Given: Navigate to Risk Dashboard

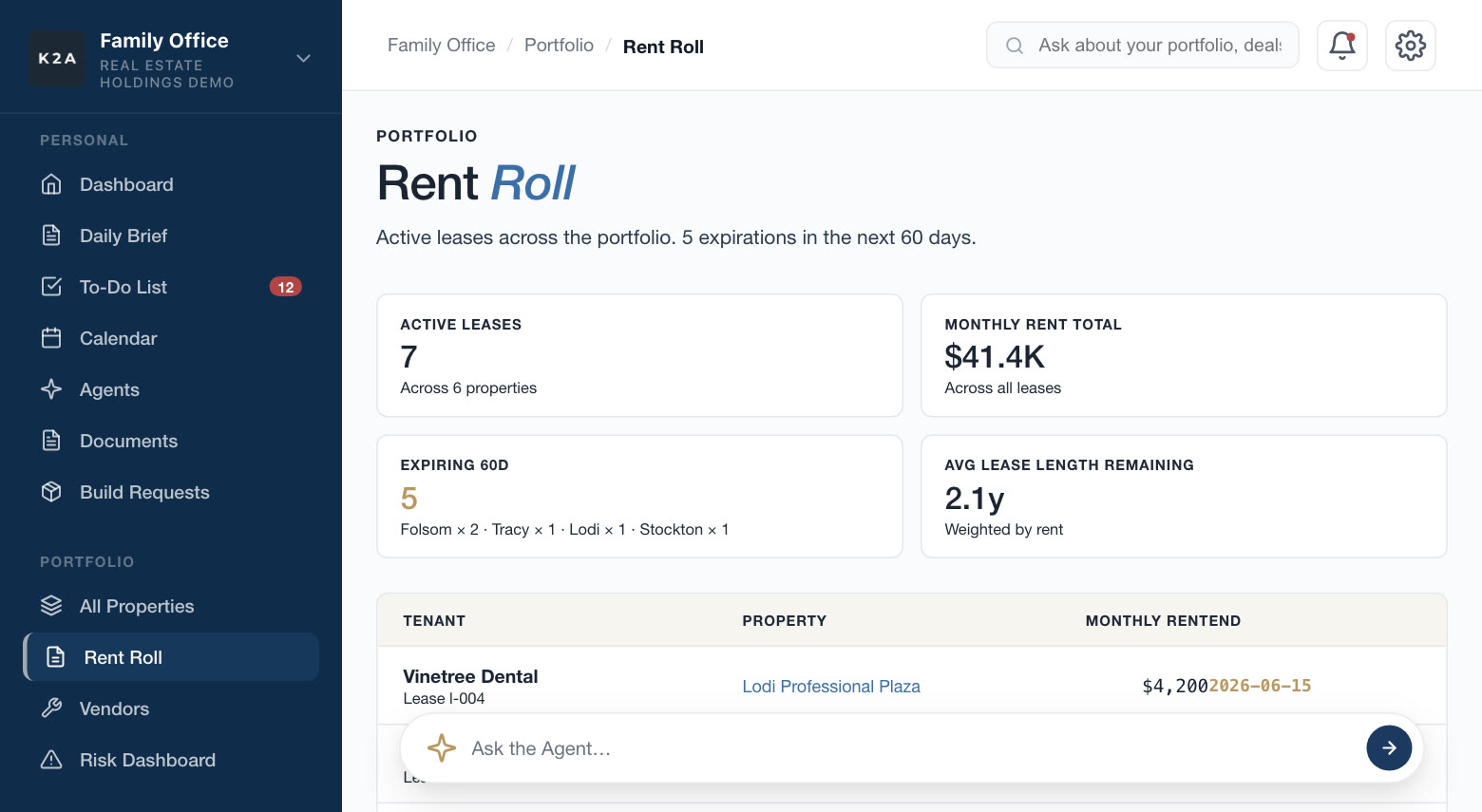Looking at the screenshot, I should tap(171, 760).
